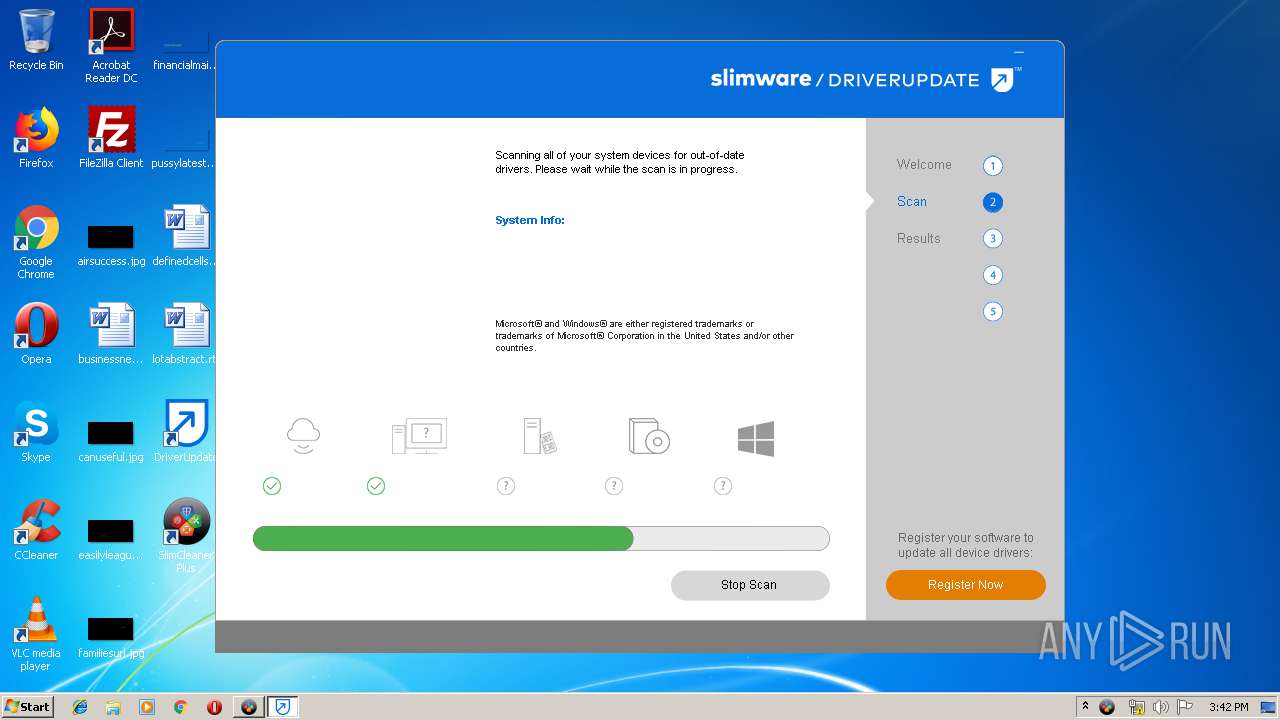Screen dimensions: 1280x720
Task: Click the cloud connection scan icon
Action: tap(303, 436)
